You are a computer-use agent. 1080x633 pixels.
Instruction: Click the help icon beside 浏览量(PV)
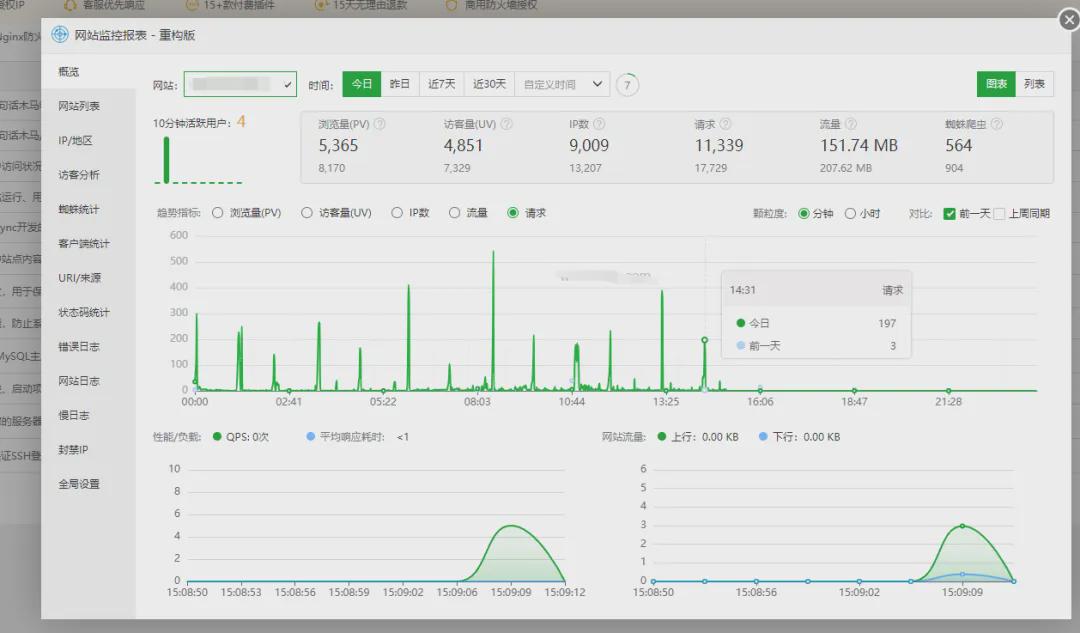tap(380, 124)
